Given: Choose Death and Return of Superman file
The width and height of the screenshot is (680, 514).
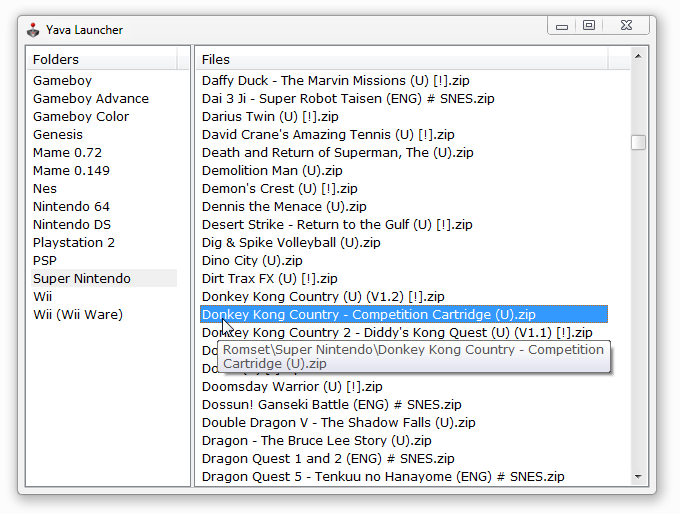Looking at the screenshot, I should click(x=337, y=153).
